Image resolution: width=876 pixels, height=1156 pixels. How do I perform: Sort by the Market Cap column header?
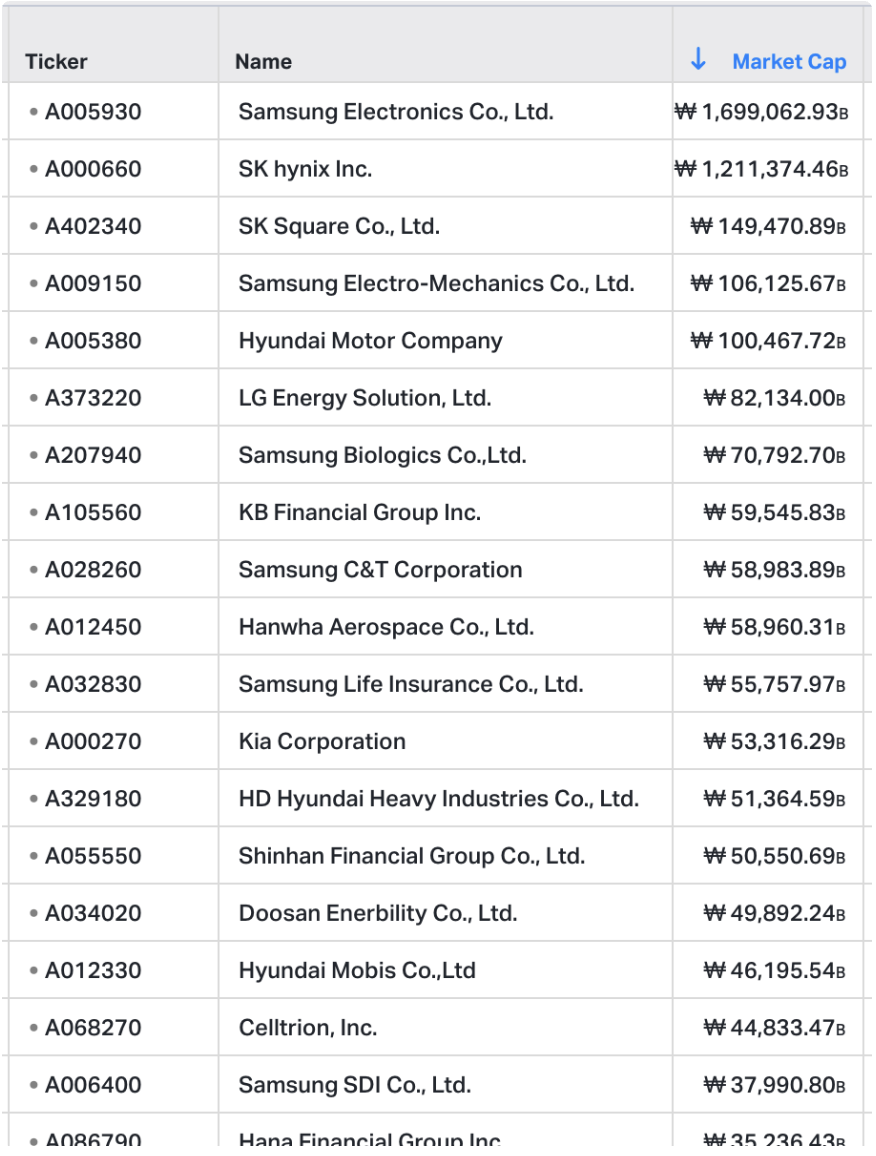coord(789,61)
